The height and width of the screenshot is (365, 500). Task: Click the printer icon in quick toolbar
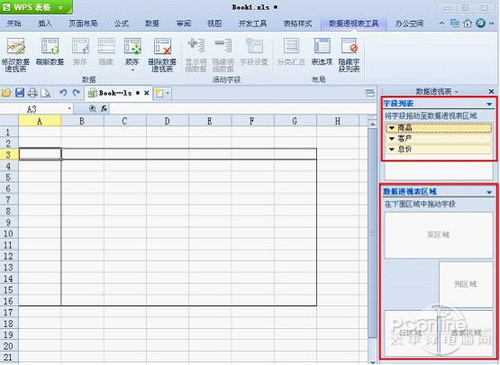pyautogui.click(x=32, y=93)
